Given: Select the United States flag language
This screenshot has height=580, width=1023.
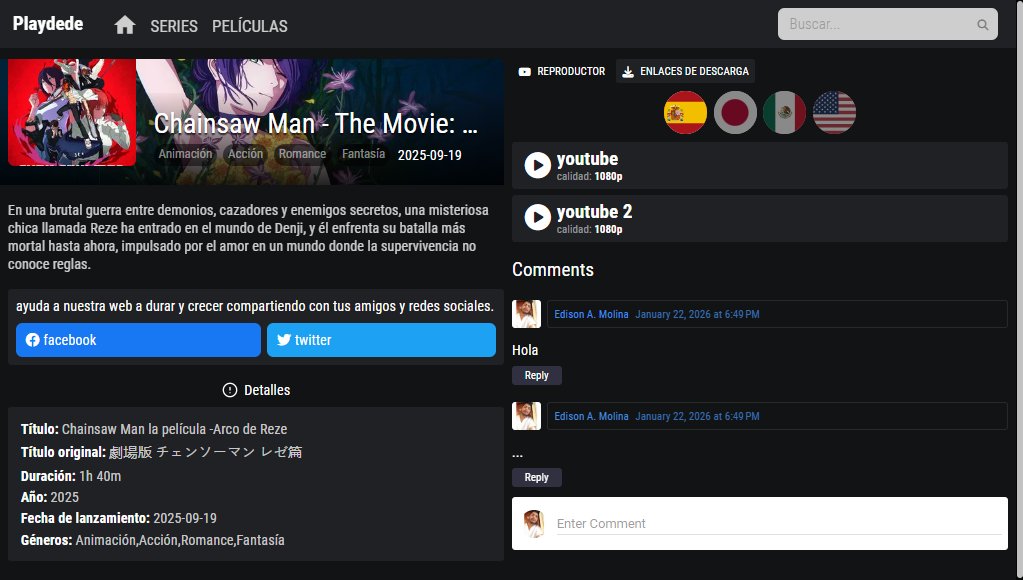Looking at the screenshot, I should (834, 112).
